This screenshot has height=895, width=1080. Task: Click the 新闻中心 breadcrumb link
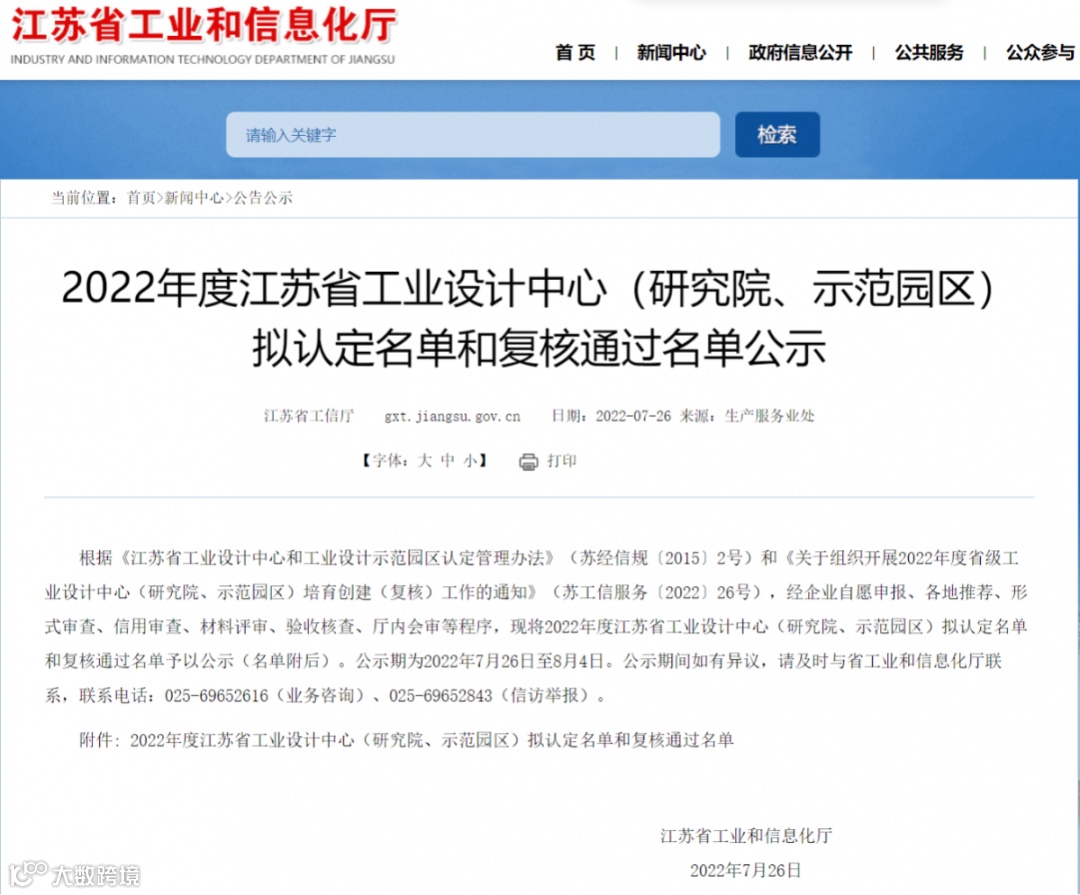[194, 198]
